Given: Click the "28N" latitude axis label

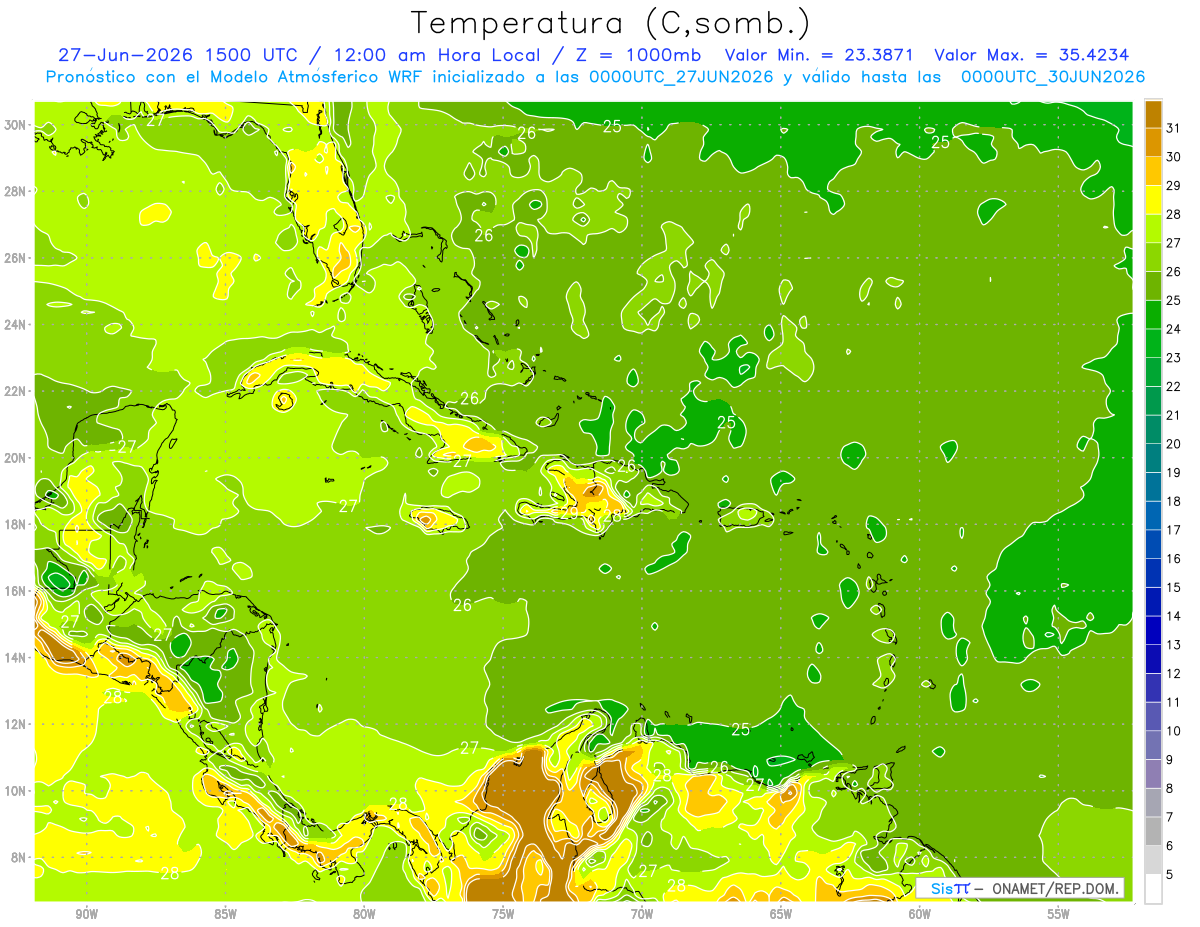Looking at the screenshot, I should pos(16,191).
